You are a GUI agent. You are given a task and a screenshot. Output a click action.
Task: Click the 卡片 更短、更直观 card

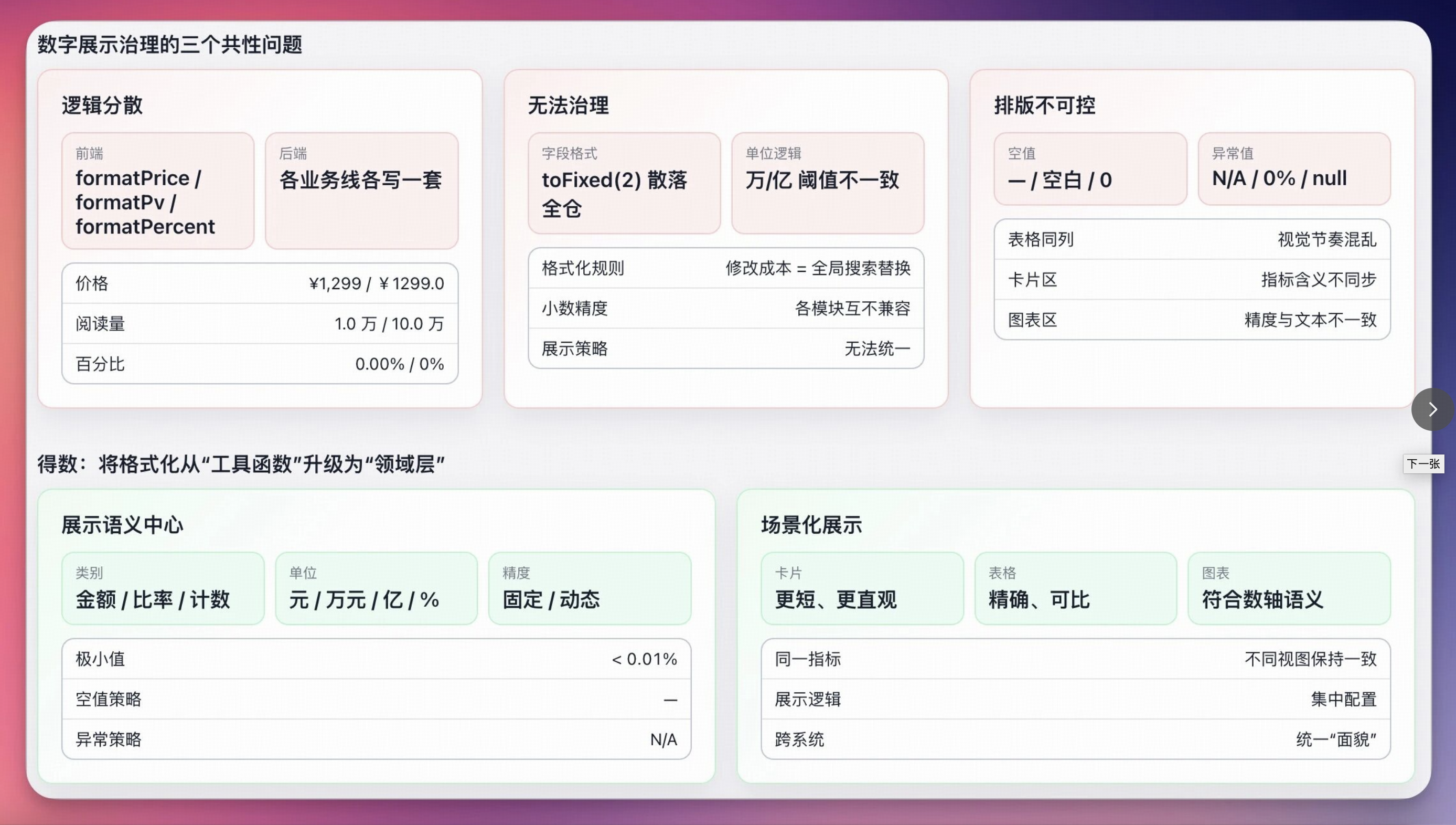[861, 588]
